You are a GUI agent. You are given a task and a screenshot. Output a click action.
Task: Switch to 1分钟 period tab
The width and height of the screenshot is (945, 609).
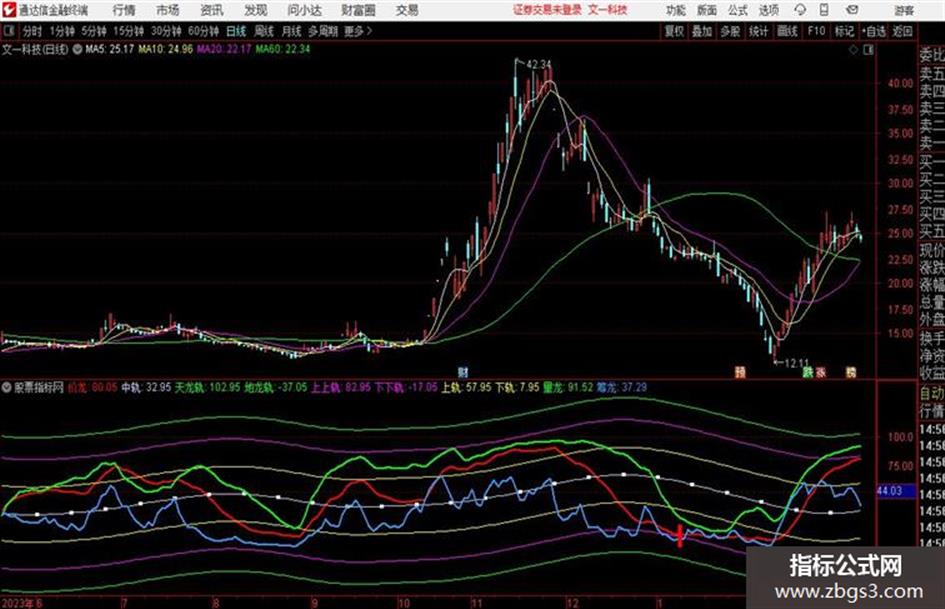click(x=62, y=31)
